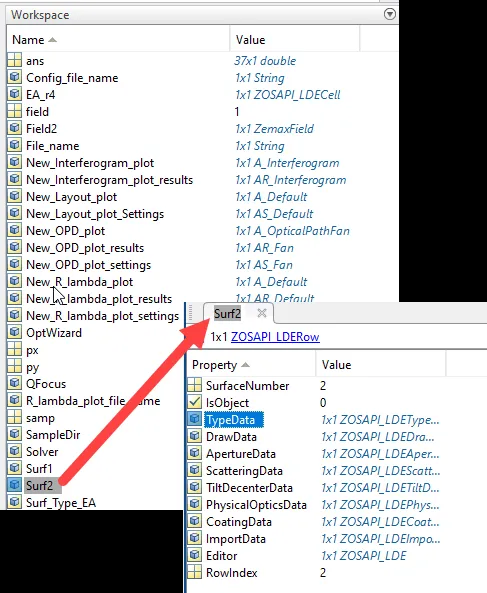487x593 pixels.
Task: Open the ZOSAPI_LDERow class link
Action: click(275, 337)
